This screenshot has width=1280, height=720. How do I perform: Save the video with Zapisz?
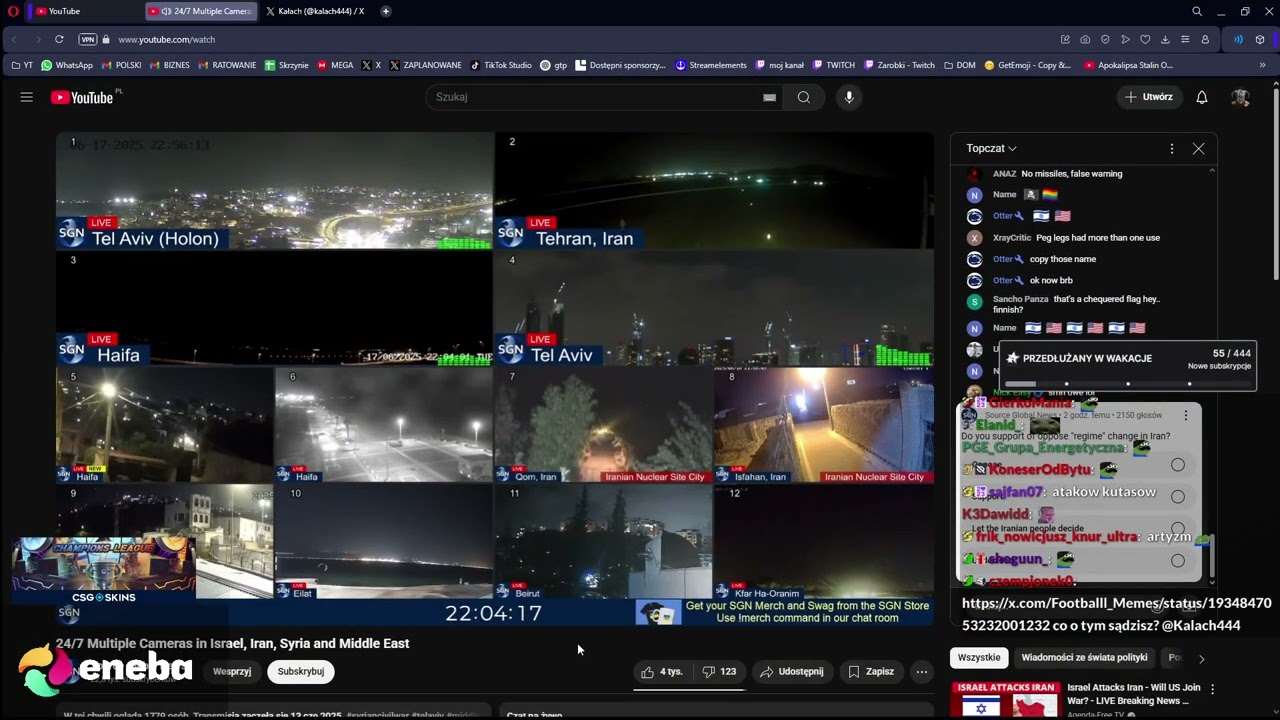[871, 672]
